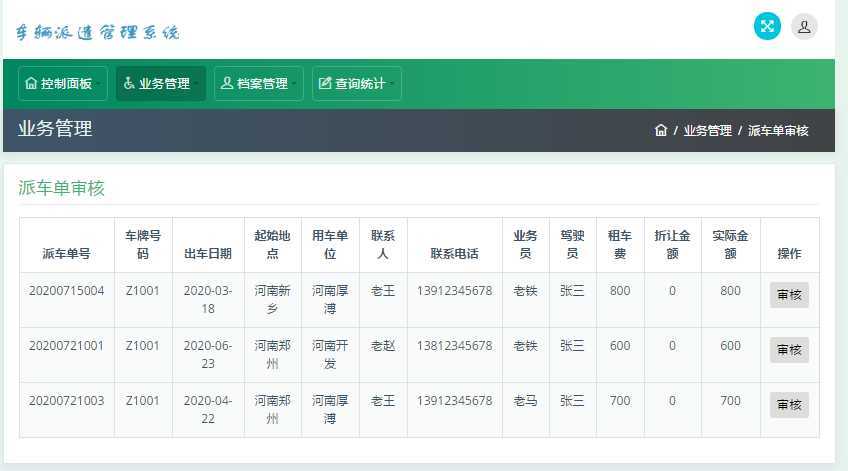Click the home icon in breadcrumb

[x=660, y=130]
